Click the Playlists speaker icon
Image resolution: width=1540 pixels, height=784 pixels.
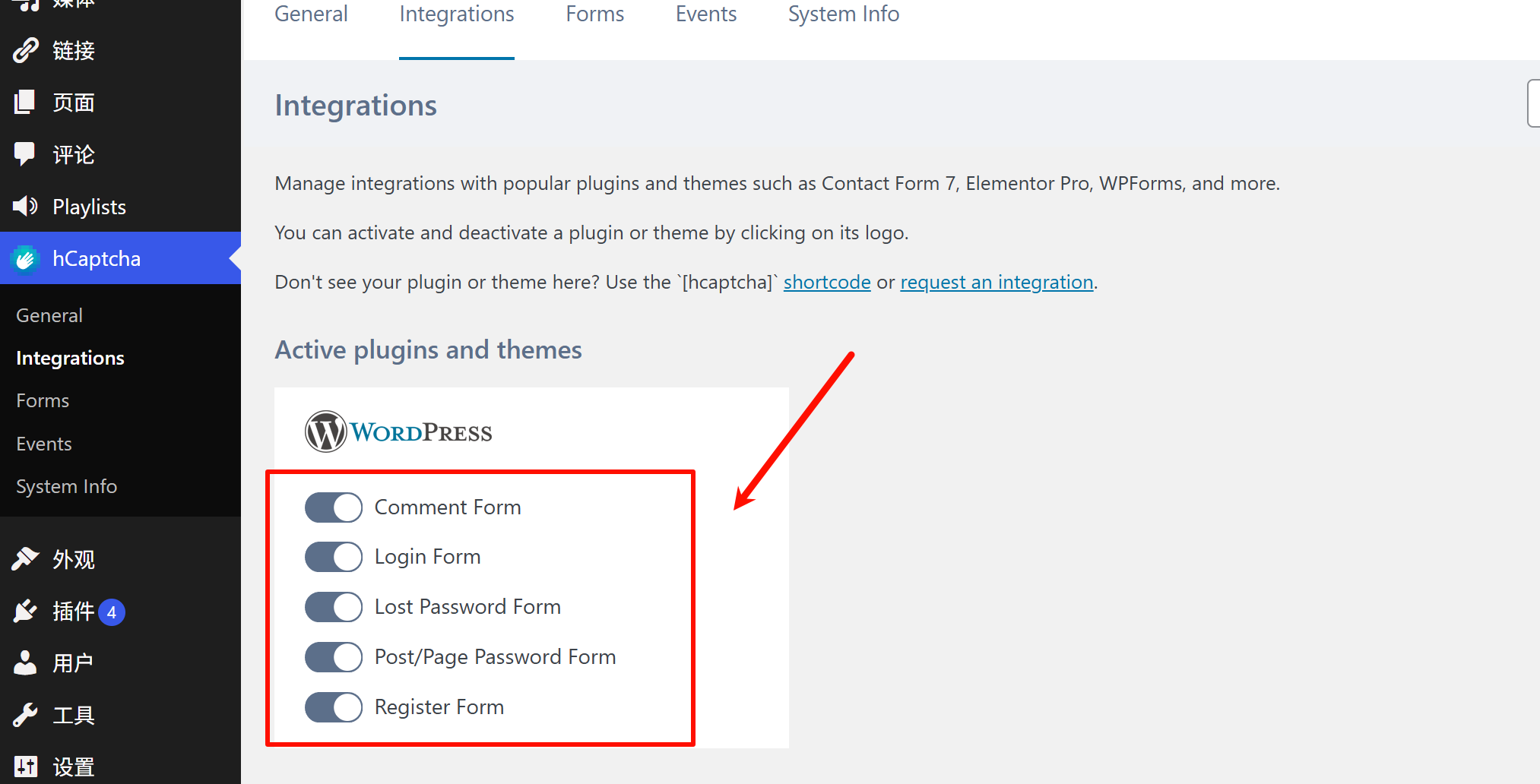[x=25, y=206]
